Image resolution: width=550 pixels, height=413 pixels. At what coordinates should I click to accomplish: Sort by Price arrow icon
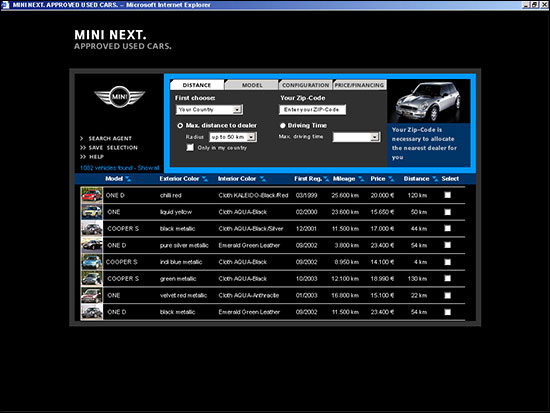click(391, 179)
